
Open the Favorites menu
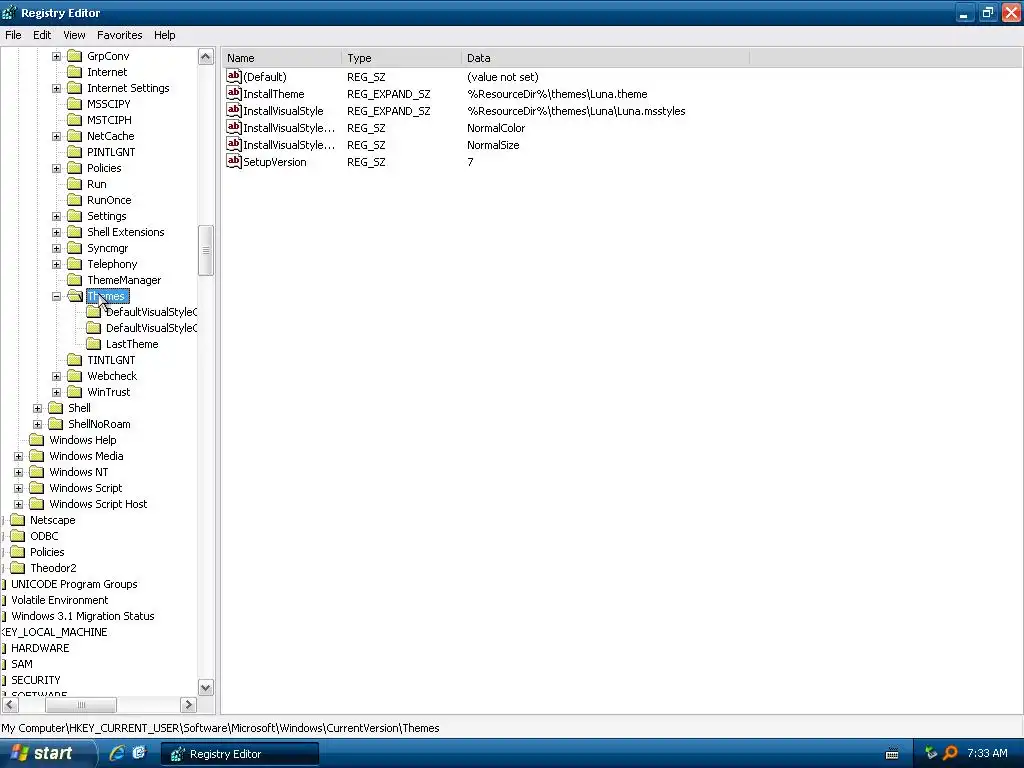pyautogui.click(x=120, y=35)
